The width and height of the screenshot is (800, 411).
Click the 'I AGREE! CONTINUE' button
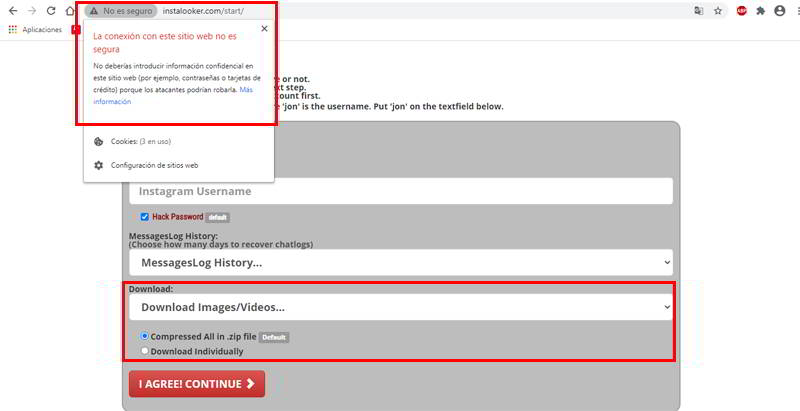[x=197, y=383]
